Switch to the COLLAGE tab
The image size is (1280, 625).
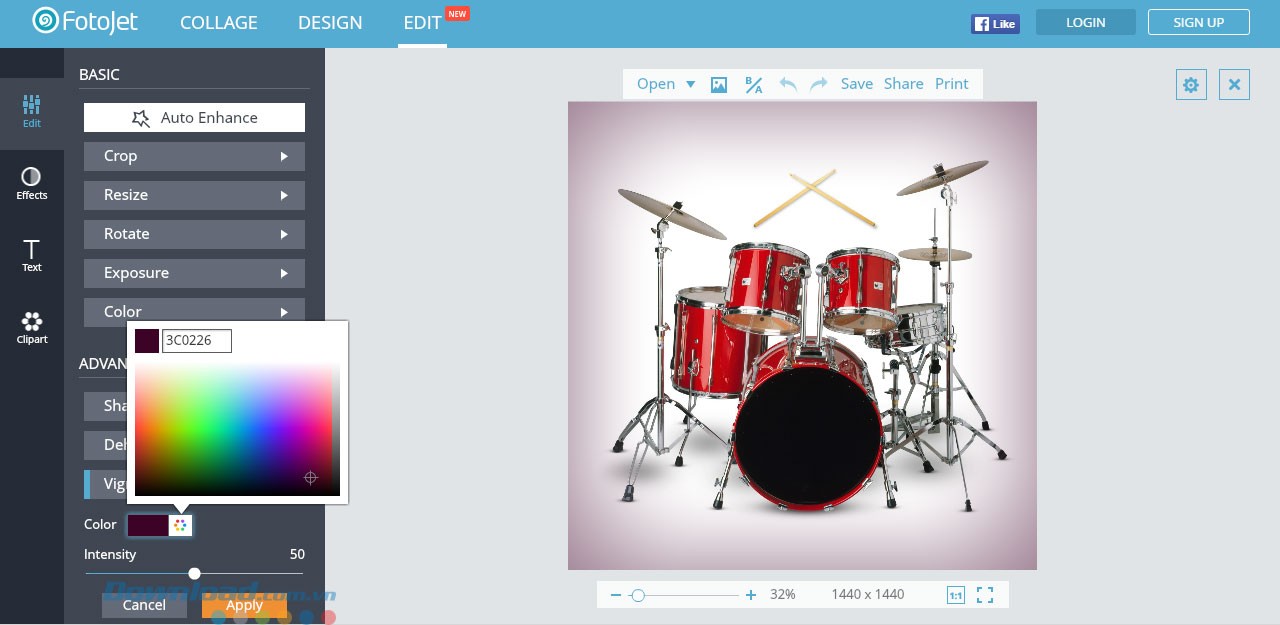point(219,23)
